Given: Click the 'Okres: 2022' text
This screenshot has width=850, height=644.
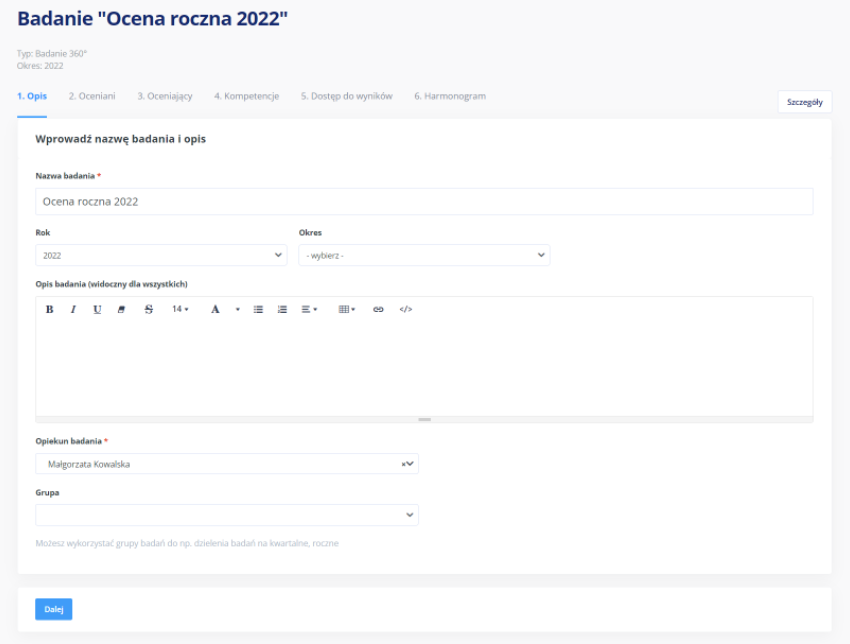Looking at the screenshot, I should coord(40,66).
